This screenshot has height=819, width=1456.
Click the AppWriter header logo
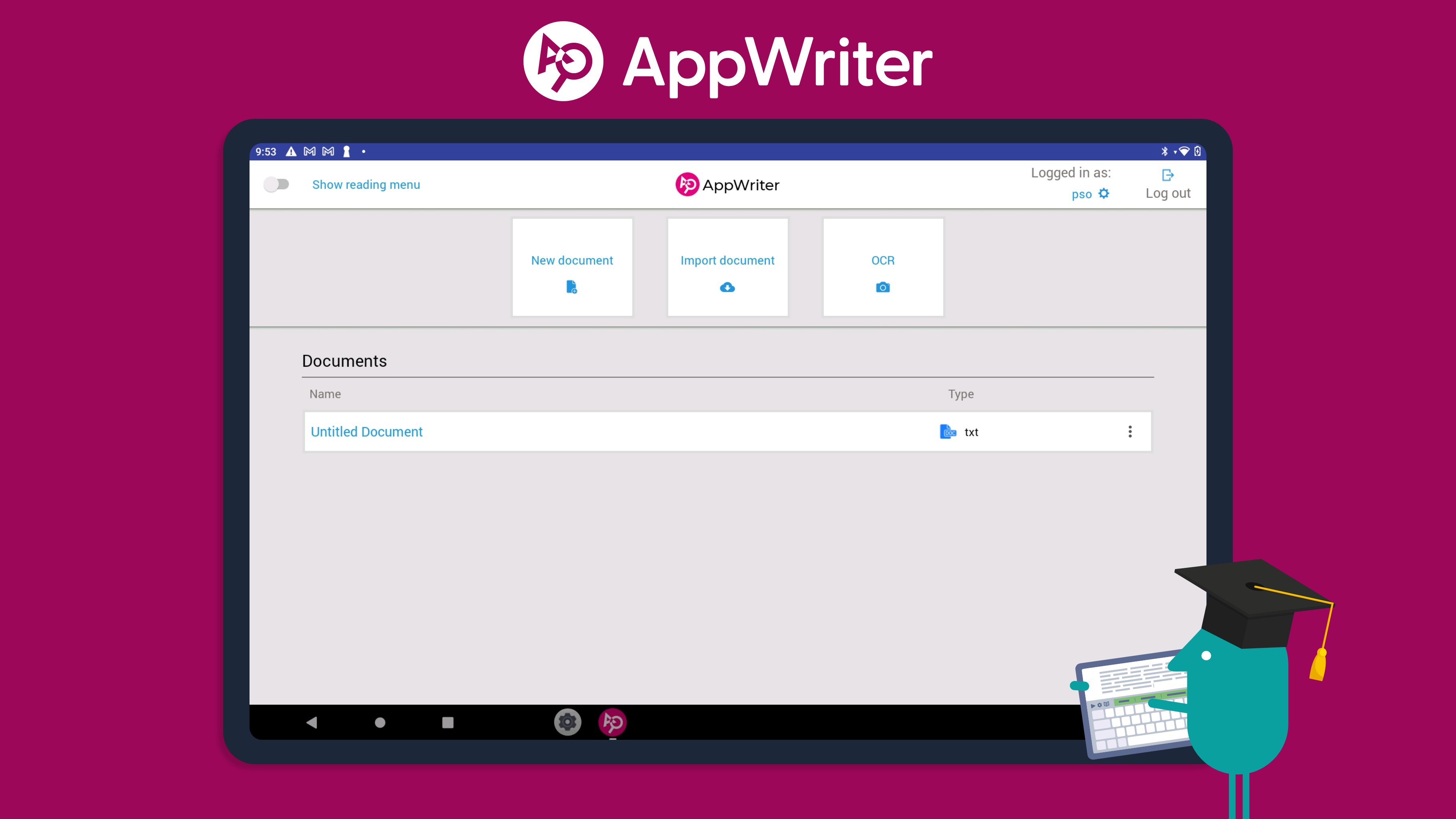pos(727,185)
